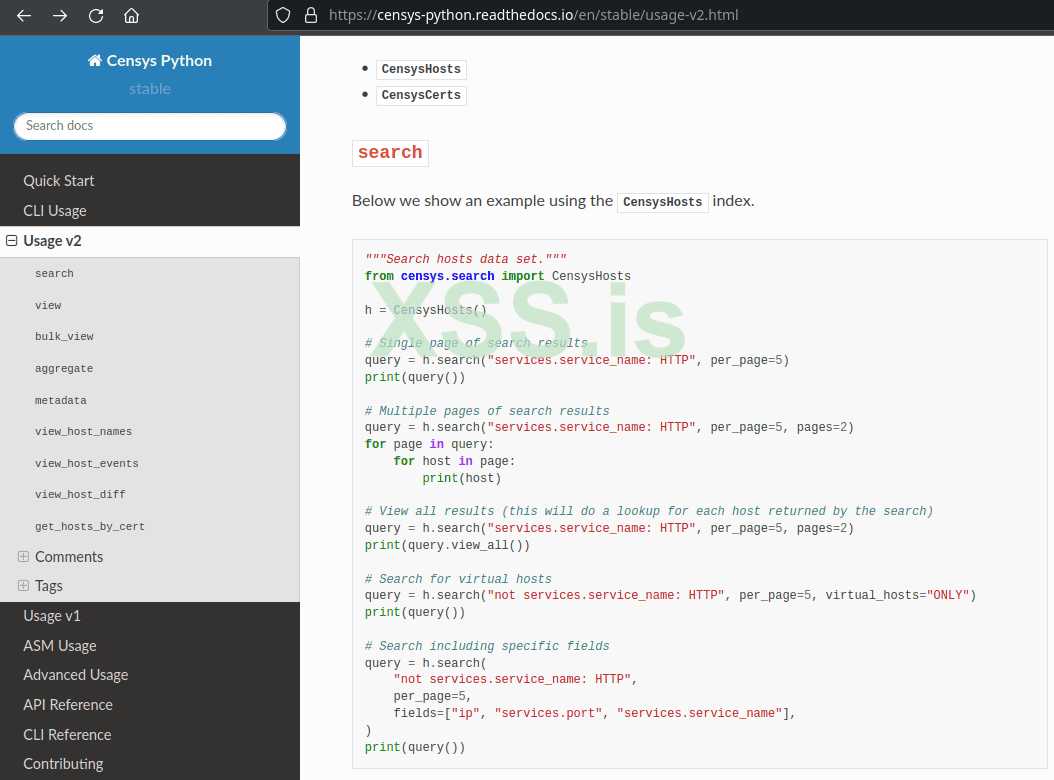Open Quick Start page
Image resolution: width=1054 pixels, height=780 pixels.
coord(58,181)
